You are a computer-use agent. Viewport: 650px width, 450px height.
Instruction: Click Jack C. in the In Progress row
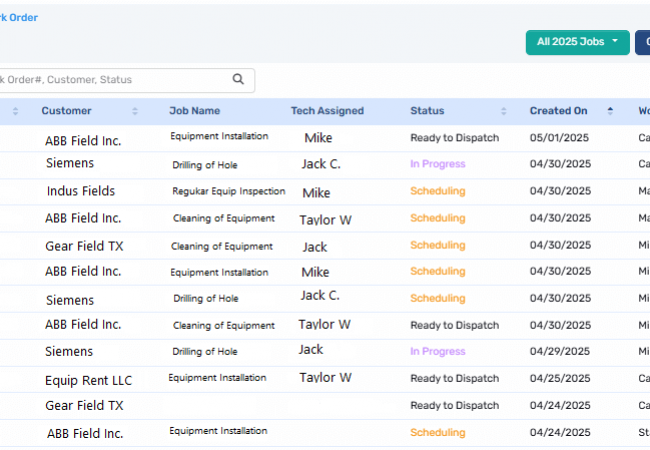point(321,164)
